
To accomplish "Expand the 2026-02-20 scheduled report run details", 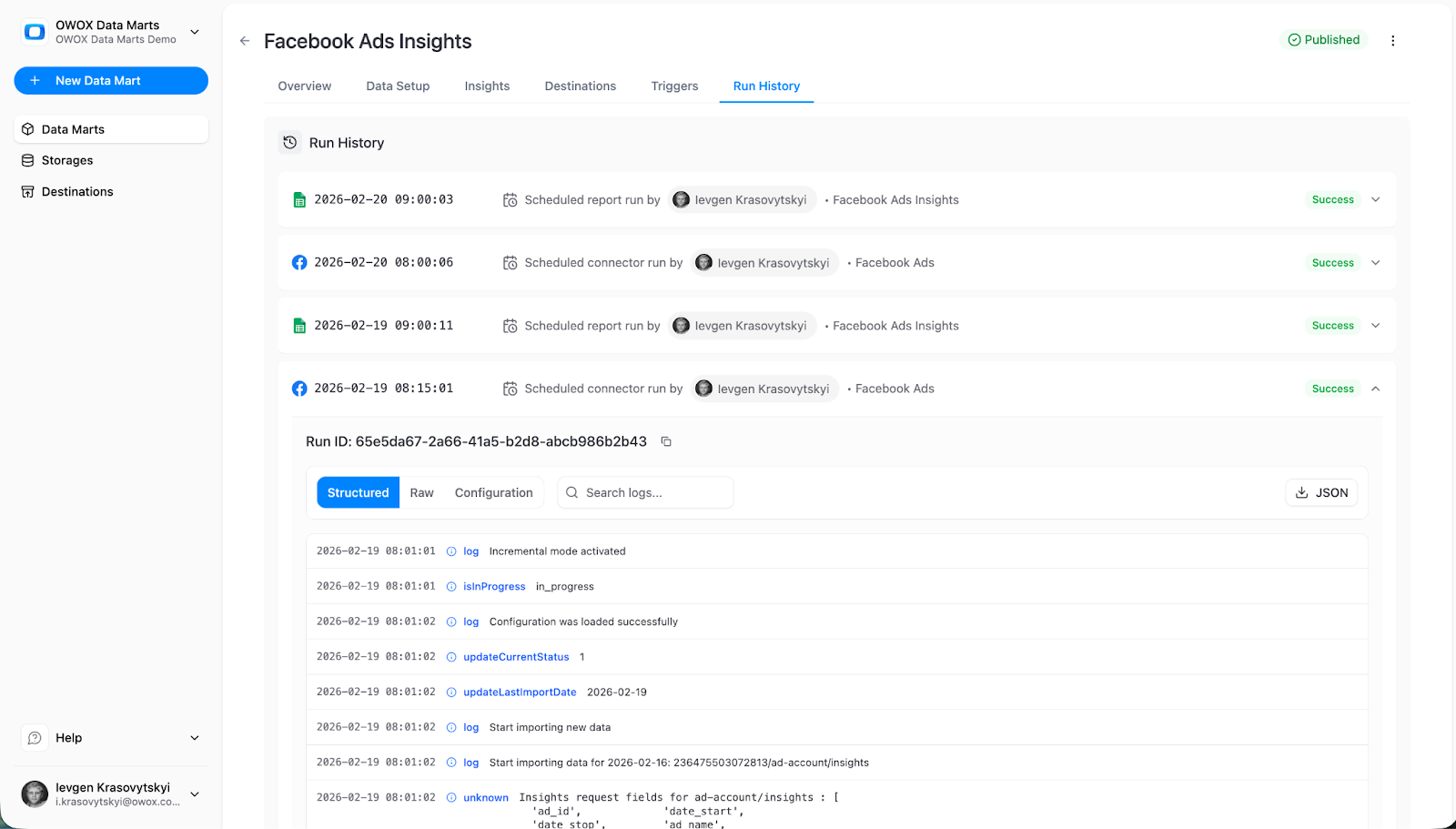I will (x=1375, y=199).
